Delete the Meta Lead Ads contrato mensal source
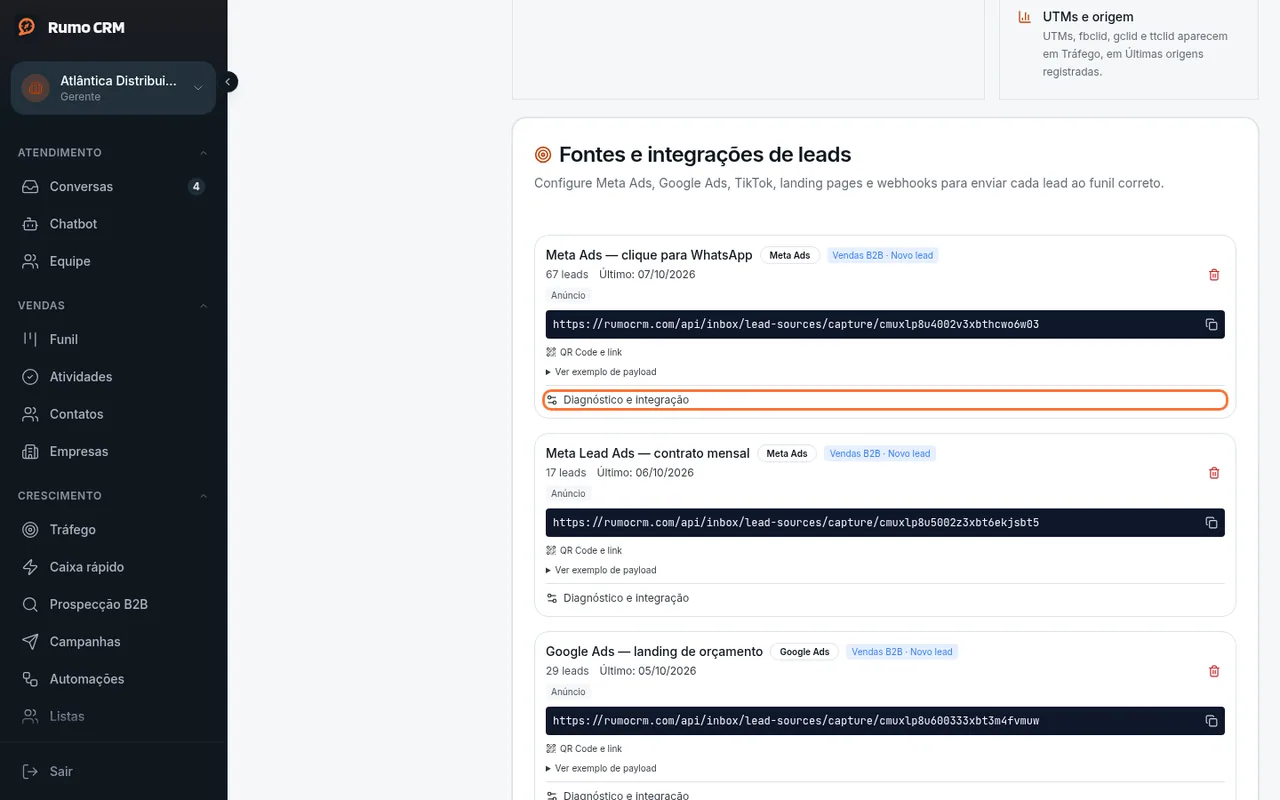 [x=1214, y=473]
